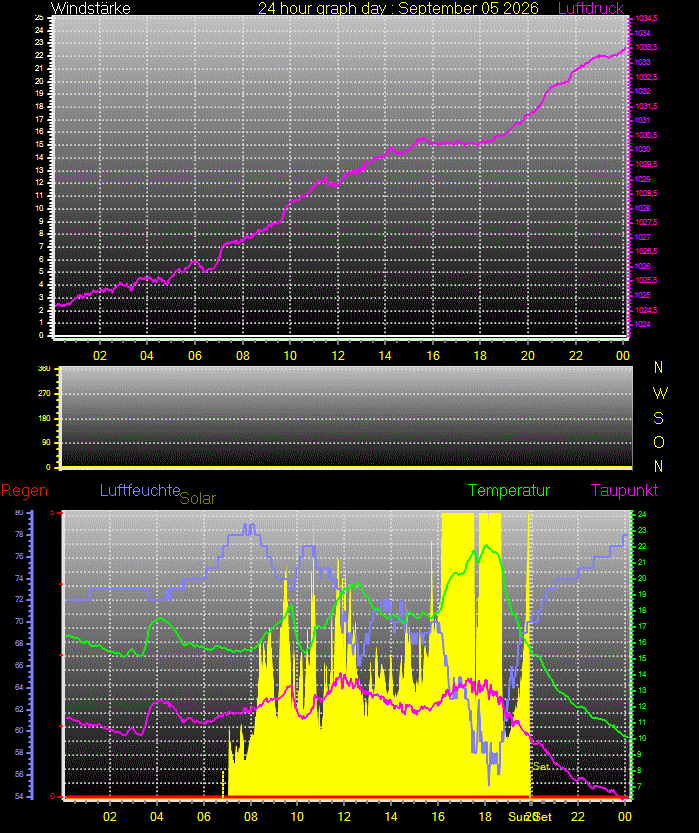This screenshot has width=699, height=833.
Task: Click the S wind direction label
Action: (x=659, y=419)
